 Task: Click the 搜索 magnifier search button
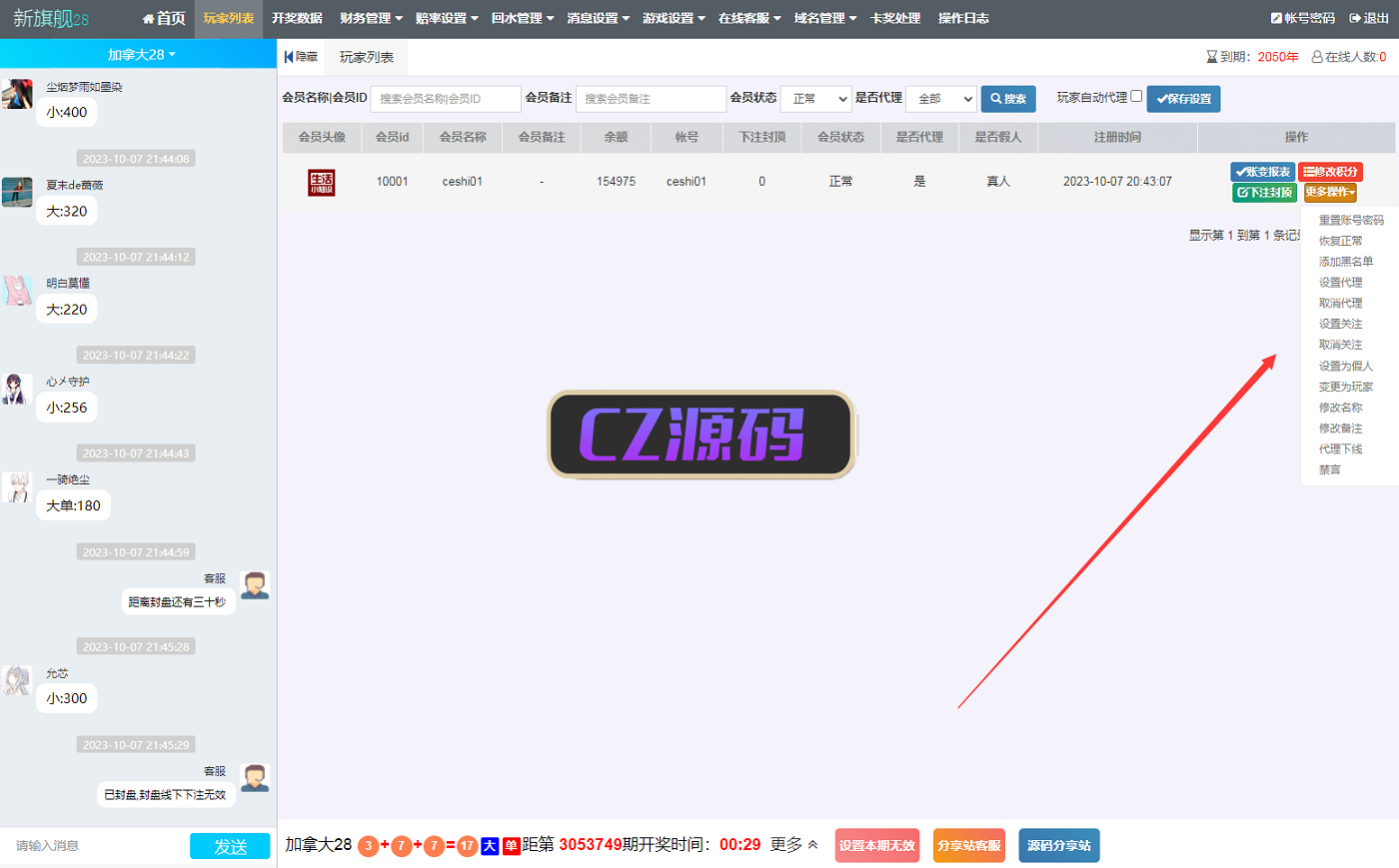coord(1008,99)
